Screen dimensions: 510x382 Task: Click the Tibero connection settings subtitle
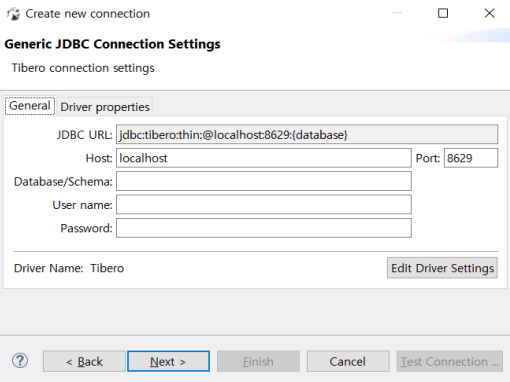point(83,68)
